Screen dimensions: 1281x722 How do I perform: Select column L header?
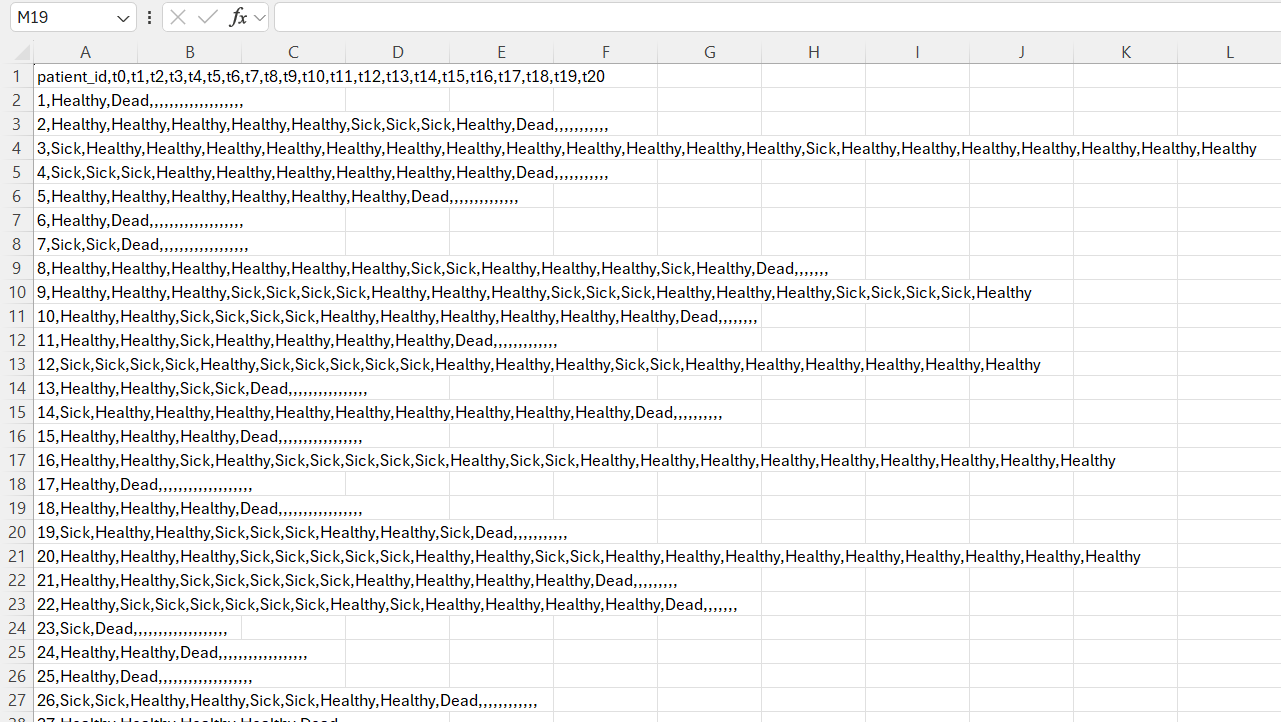[1229, 53]
